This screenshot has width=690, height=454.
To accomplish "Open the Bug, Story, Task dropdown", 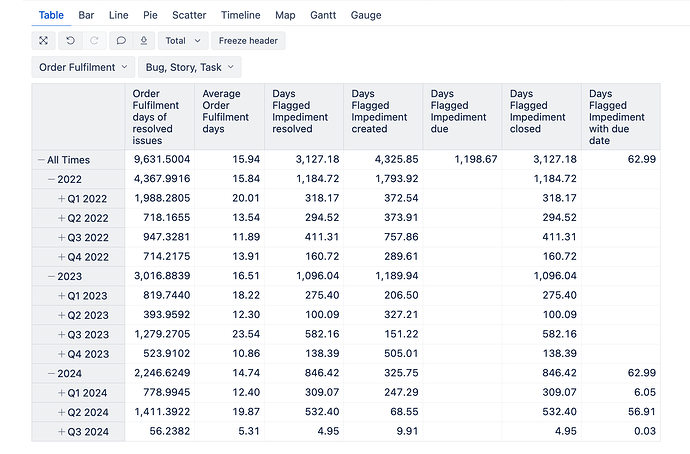I will point(189,67).
